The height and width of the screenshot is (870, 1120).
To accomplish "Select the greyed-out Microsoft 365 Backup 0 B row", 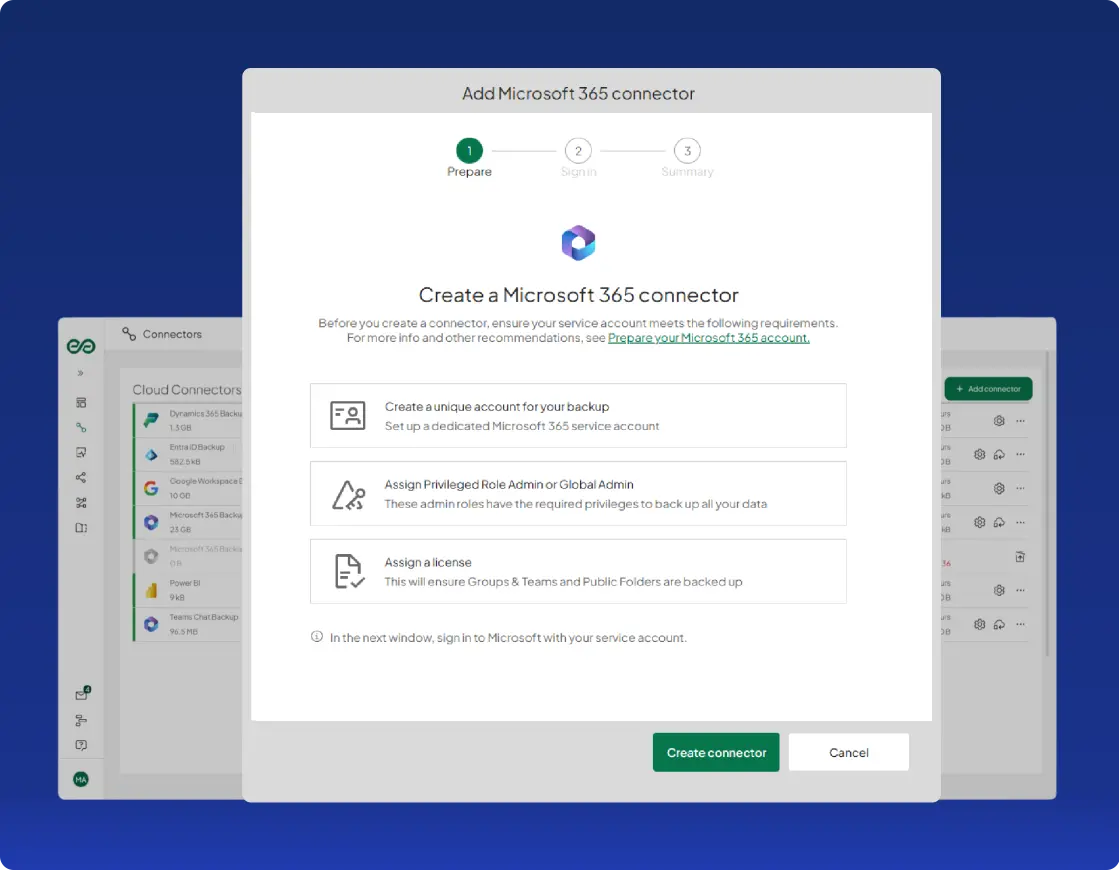I will coord(189,556).
